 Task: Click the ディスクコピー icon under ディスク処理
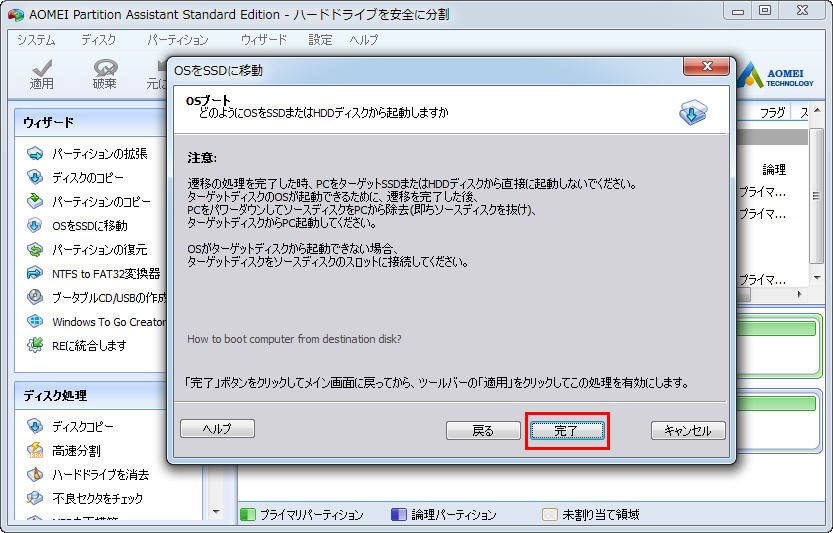pos(35,426)
